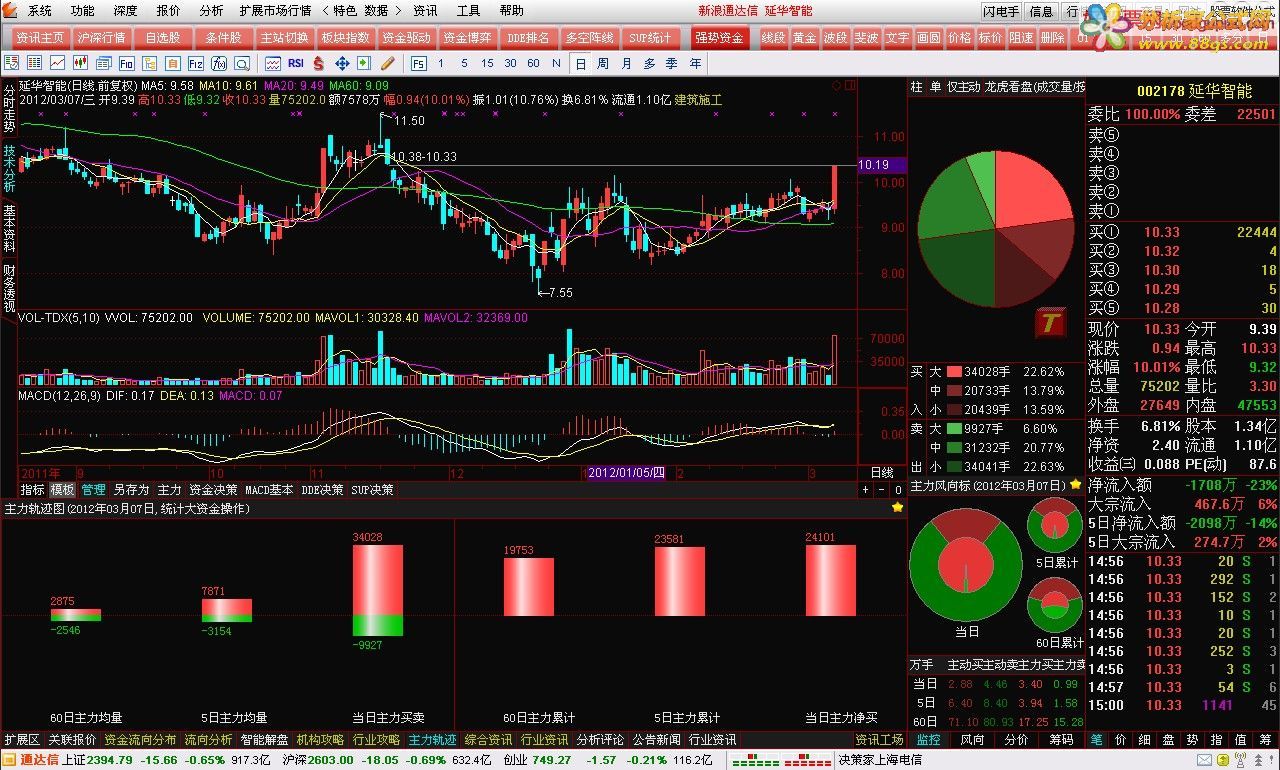Click the minus zoom button under chart

coord(883,490)
